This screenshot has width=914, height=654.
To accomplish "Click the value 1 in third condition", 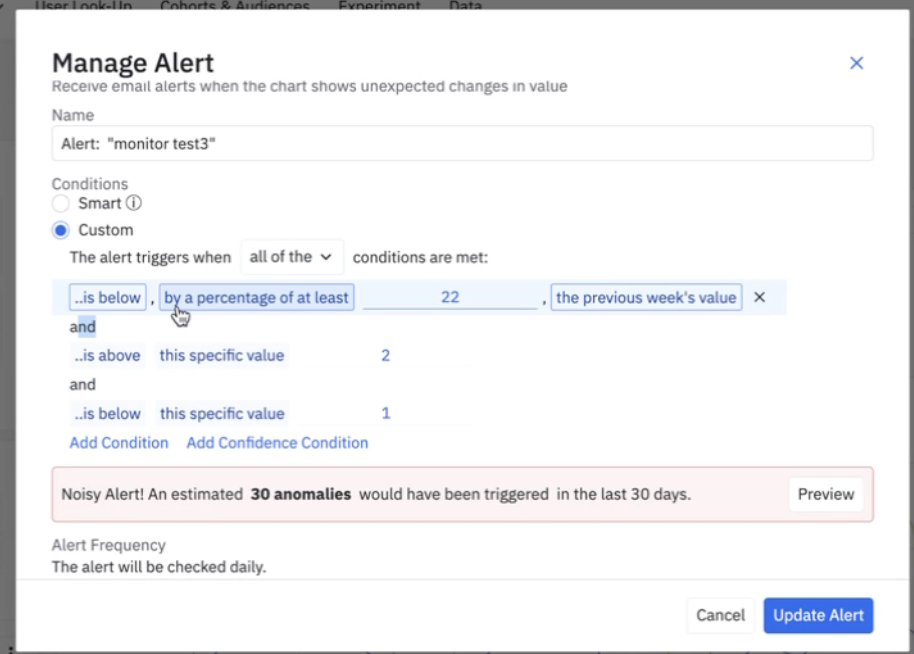I will click(385, 413).
